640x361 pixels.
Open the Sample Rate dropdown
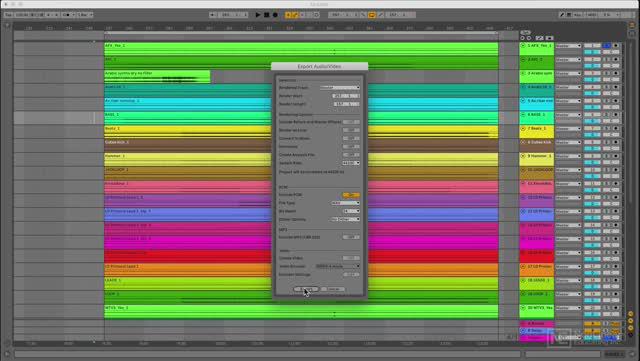351,163
